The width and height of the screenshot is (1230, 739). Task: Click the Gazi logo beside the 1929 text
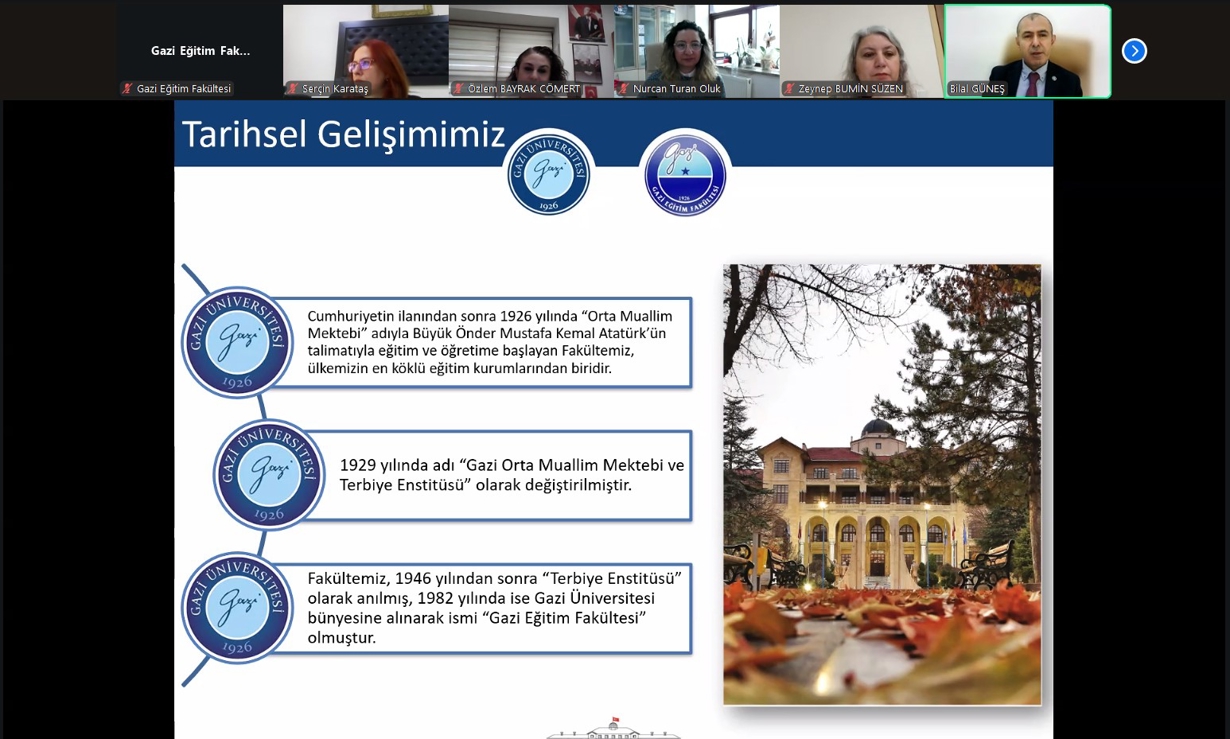(269, 475)
